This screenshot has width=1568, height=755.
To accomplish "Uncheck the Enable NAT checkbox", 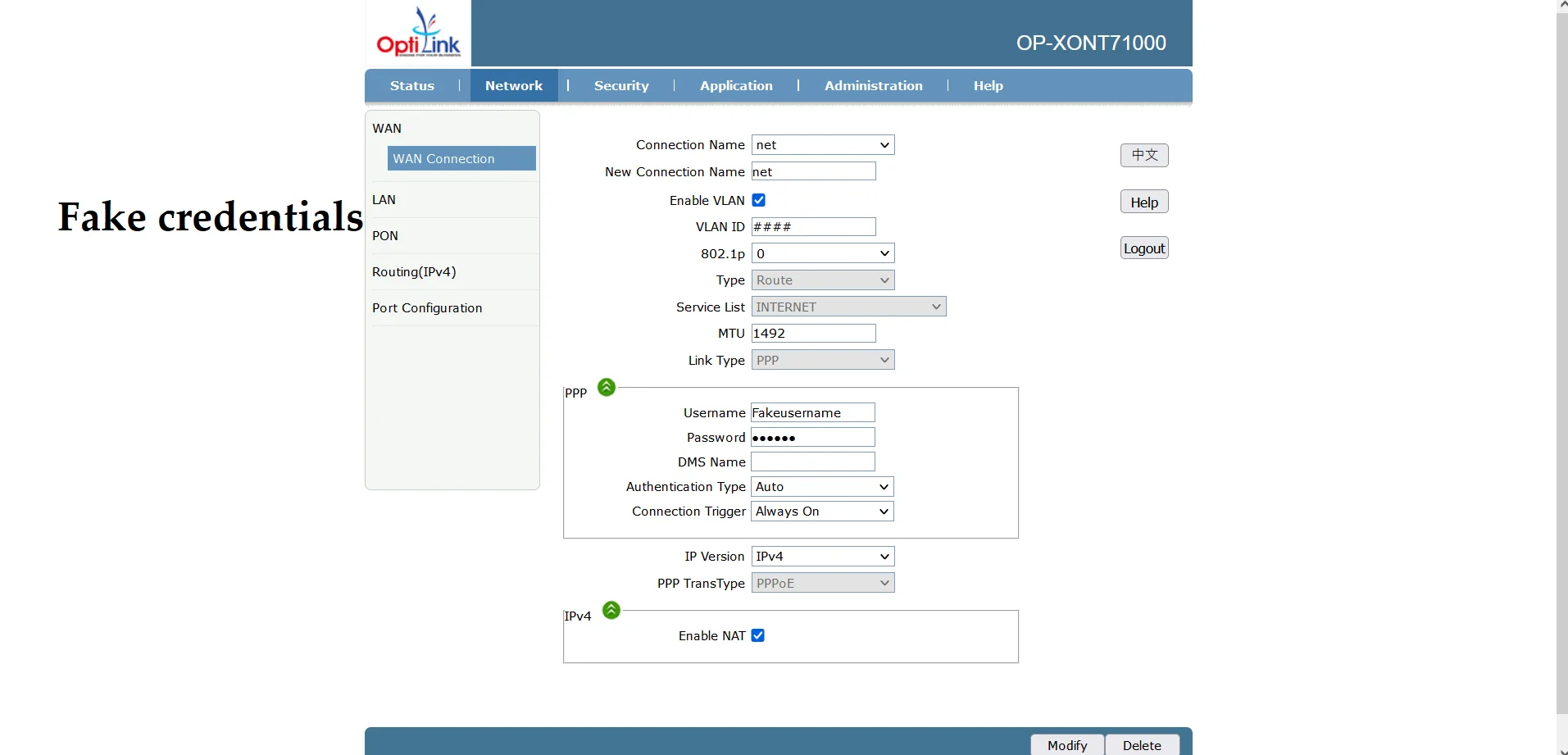I will [x=758, y=635].
